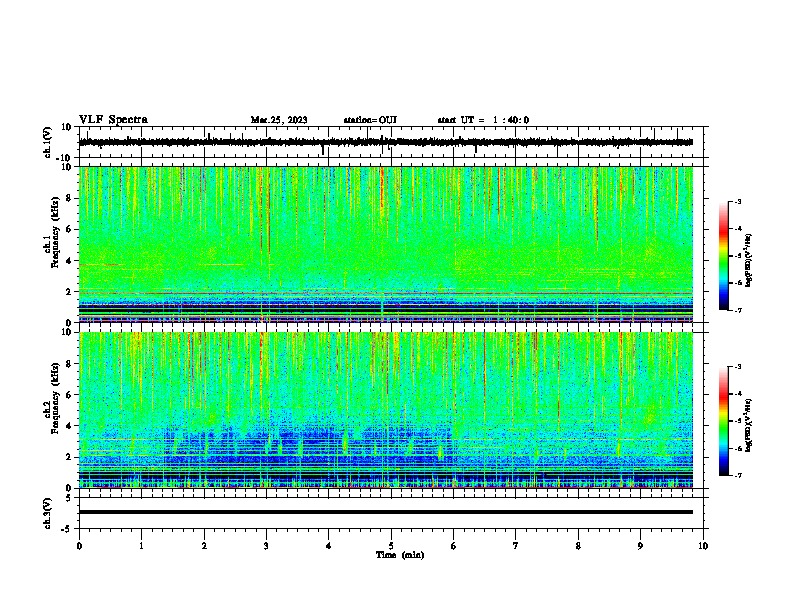Viewport: 792px width, 612px height.
Task: Select the "-7" tick on ch.2 colorbar
Action: click(738, 475)
